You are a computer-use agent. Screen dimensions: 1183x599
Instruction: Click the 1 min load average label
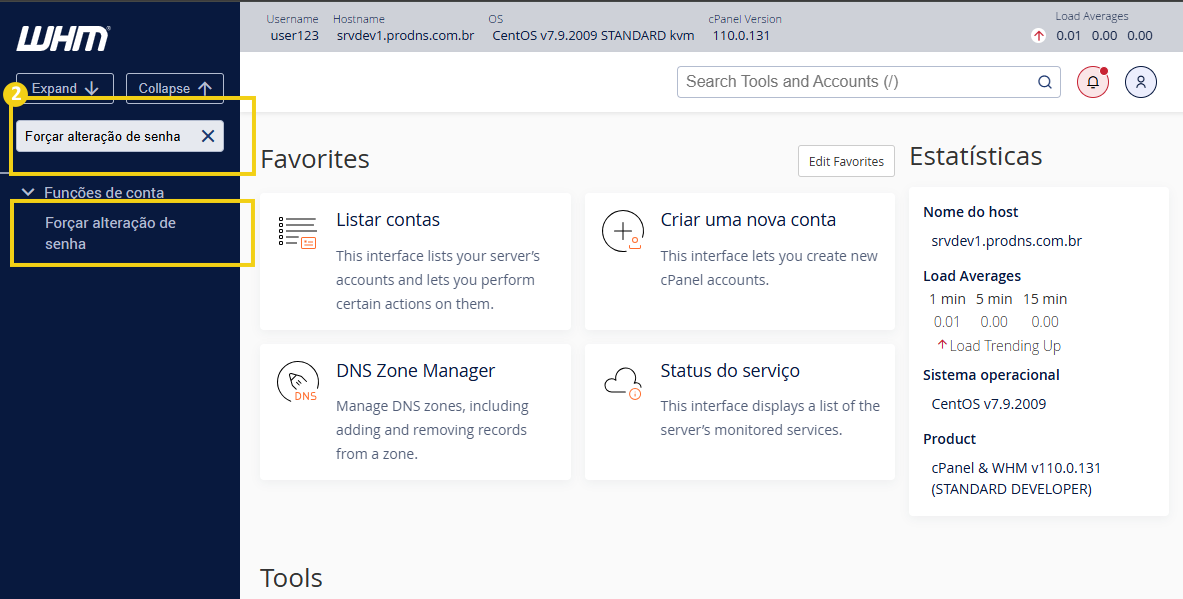pyautogui.click(x=948, y=300)
